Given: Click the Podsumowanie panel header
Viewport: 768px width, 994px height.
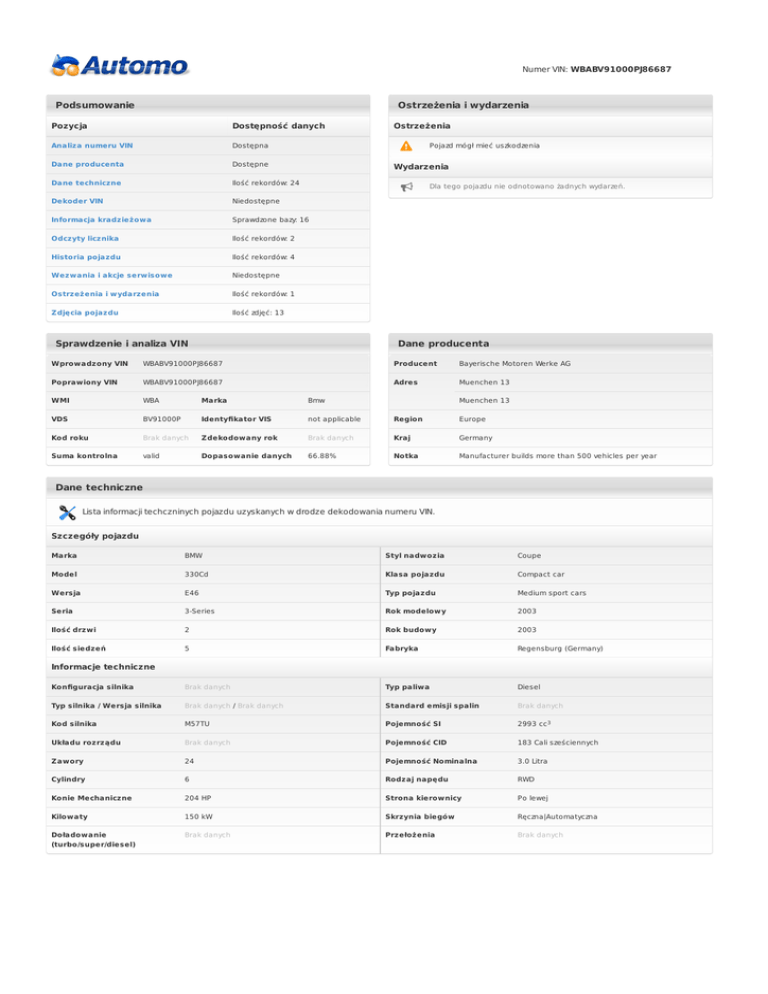Looking at the screenshot, I should (x=96, y=105).
